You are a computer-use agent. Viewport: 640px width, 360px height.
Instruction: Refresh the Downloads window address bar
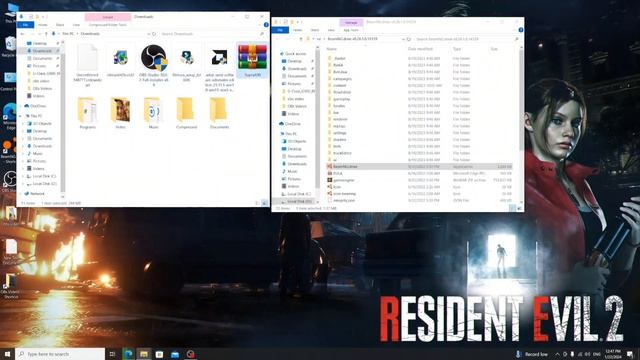coord(154,34)
